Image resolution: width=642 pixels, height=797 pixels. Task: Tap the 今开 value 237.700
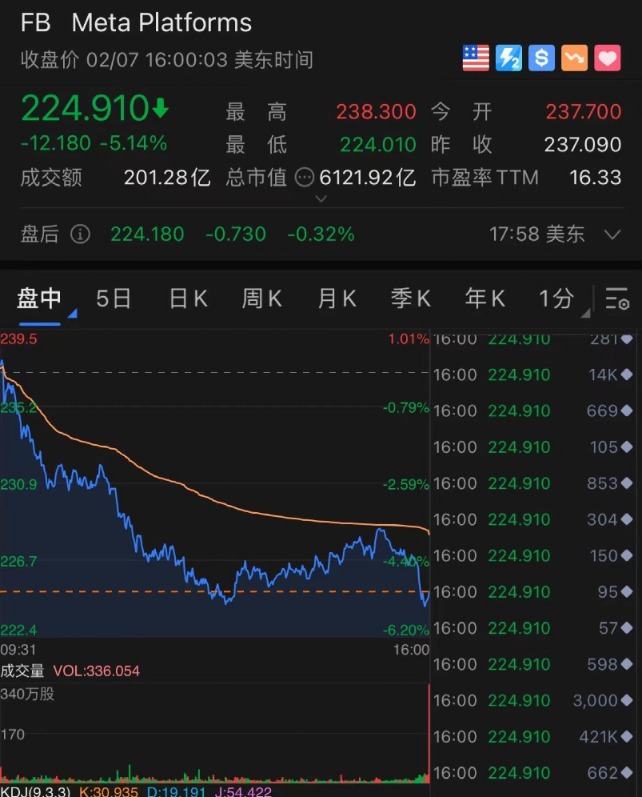tap(584, 112)
